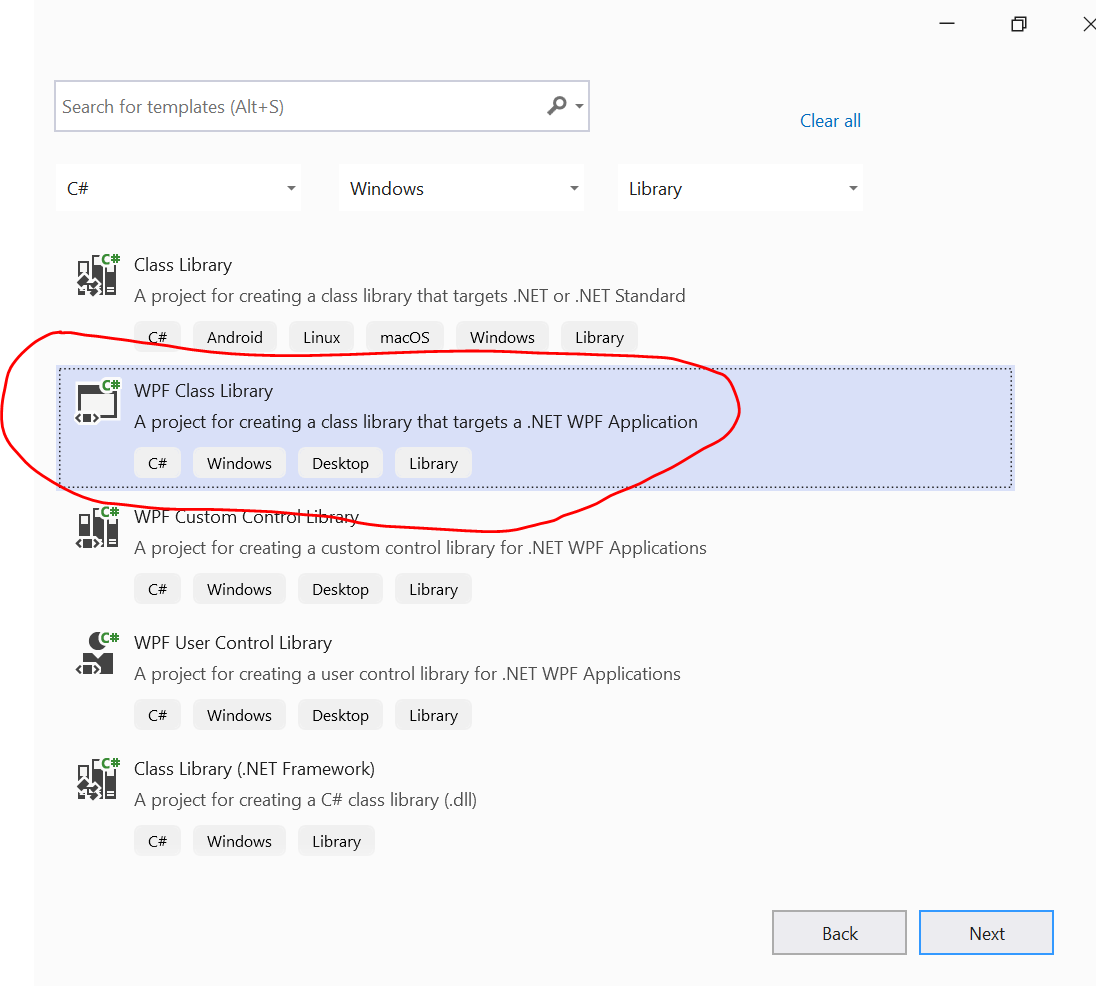This screenshot has height=986, width=1096.
Task: Click the WPF Custom Control Library icon
Action: pyautogui.click(x=96, y=527)
